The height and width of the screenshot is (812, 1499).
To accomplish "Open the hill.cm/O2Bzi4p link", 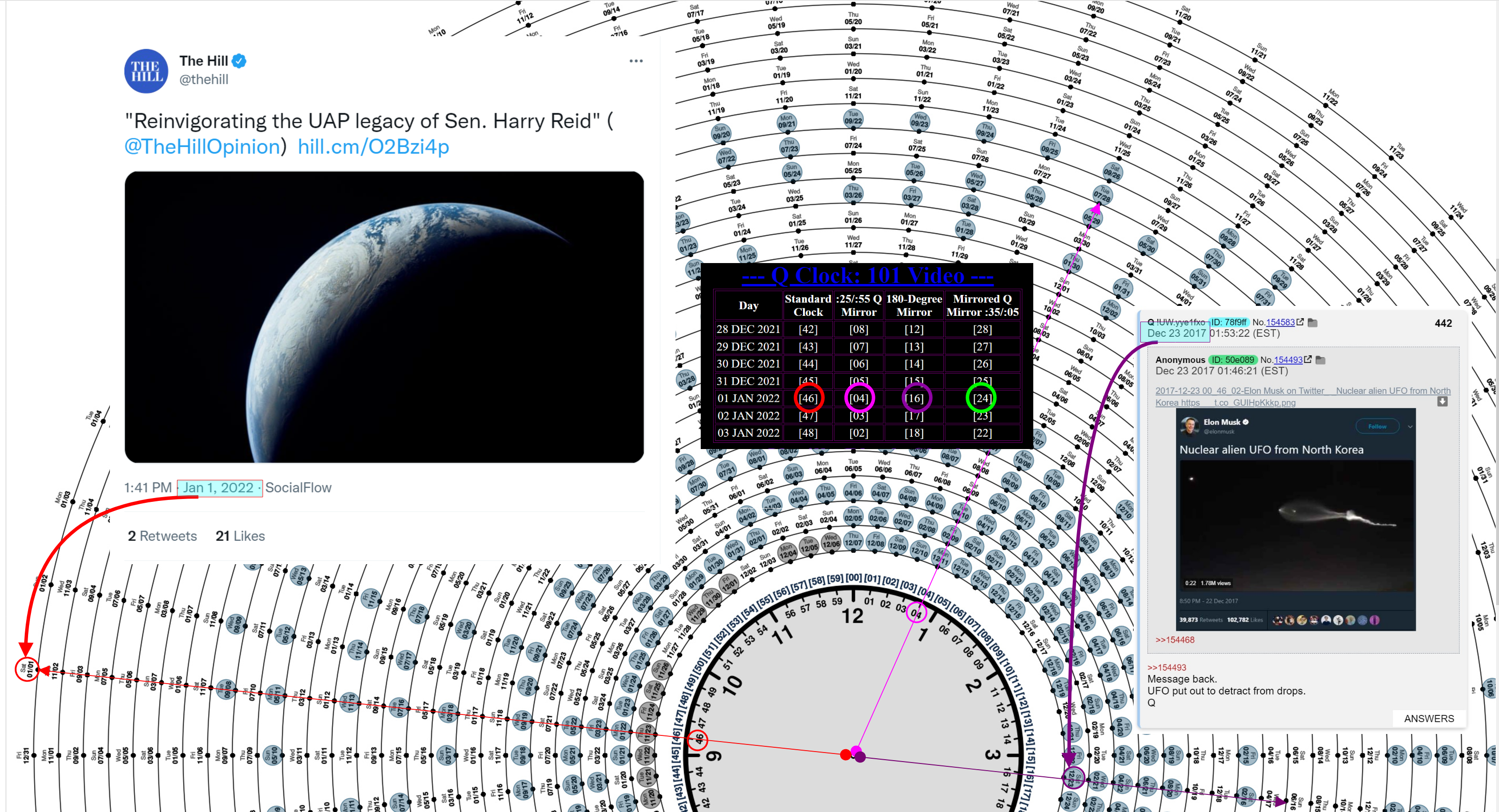I will tap(373, 147).
